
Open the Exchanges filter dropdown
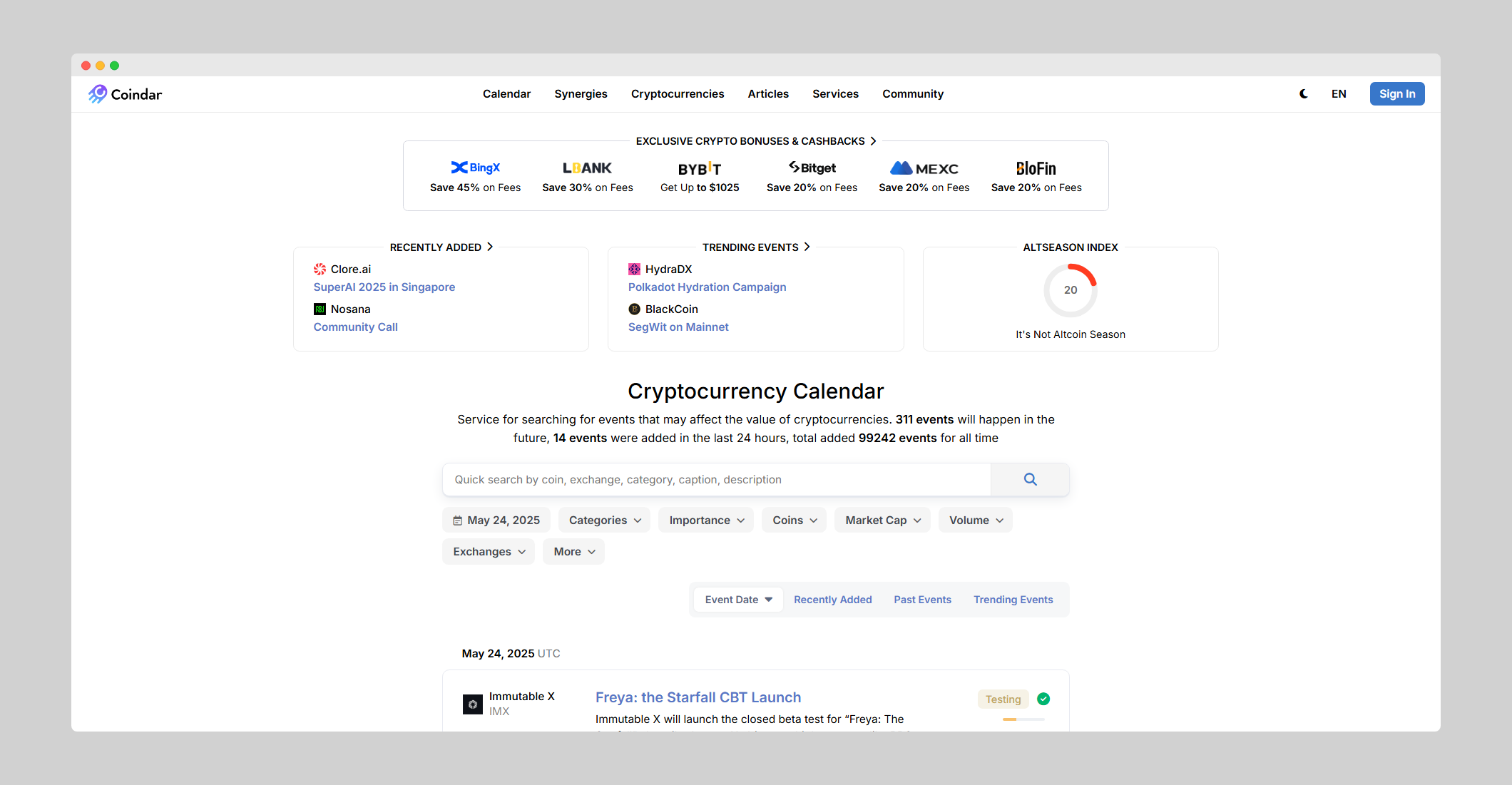(489, 552)
